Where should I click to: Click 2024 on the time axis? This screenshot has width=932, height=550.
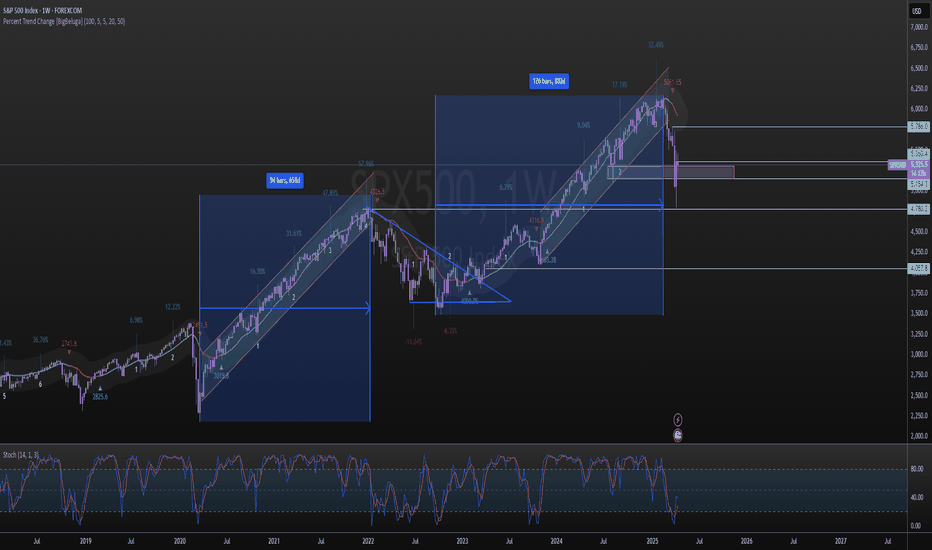(x=557, y=541)
